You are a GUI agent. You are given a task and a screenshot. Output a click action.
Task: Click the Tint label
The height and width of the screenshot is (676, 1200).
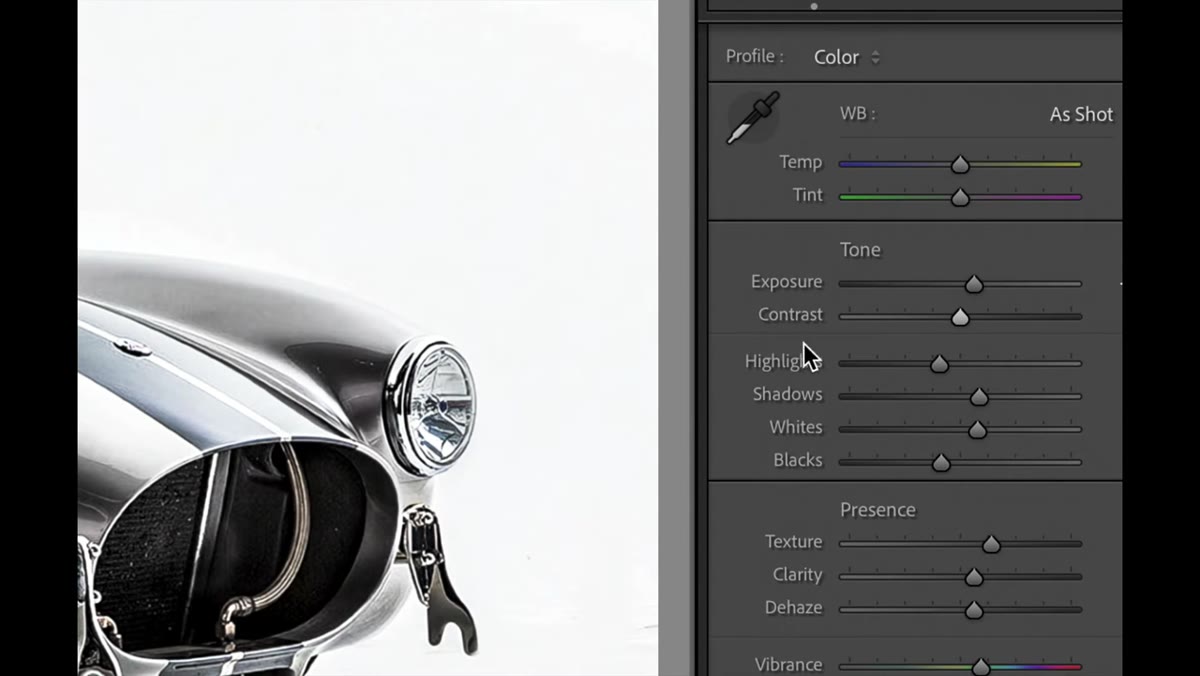(808, 195)
